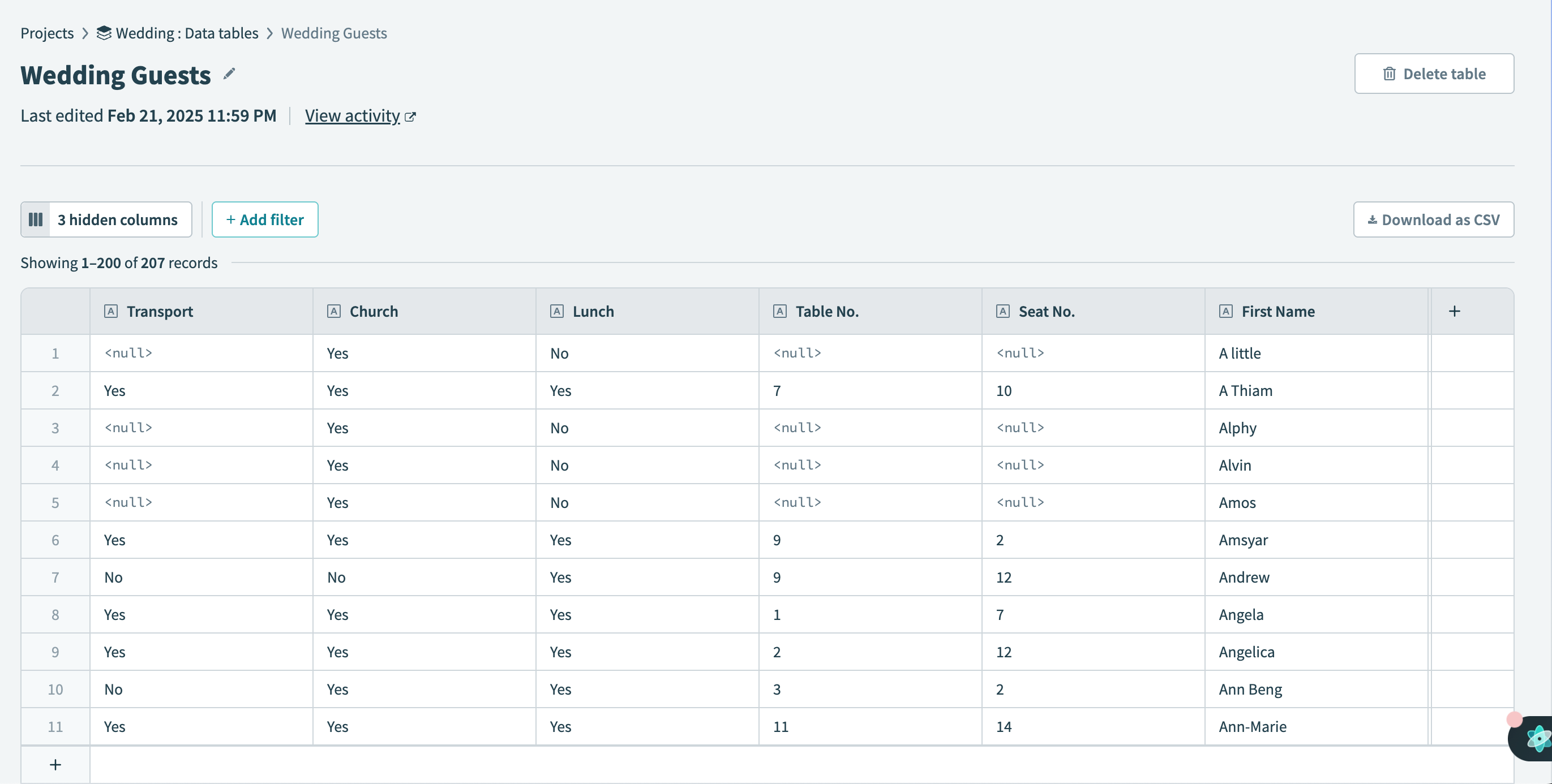Click the plus icon to add a new row
This screenshot has height=784, width=1552.
click(x=55, y=764)
